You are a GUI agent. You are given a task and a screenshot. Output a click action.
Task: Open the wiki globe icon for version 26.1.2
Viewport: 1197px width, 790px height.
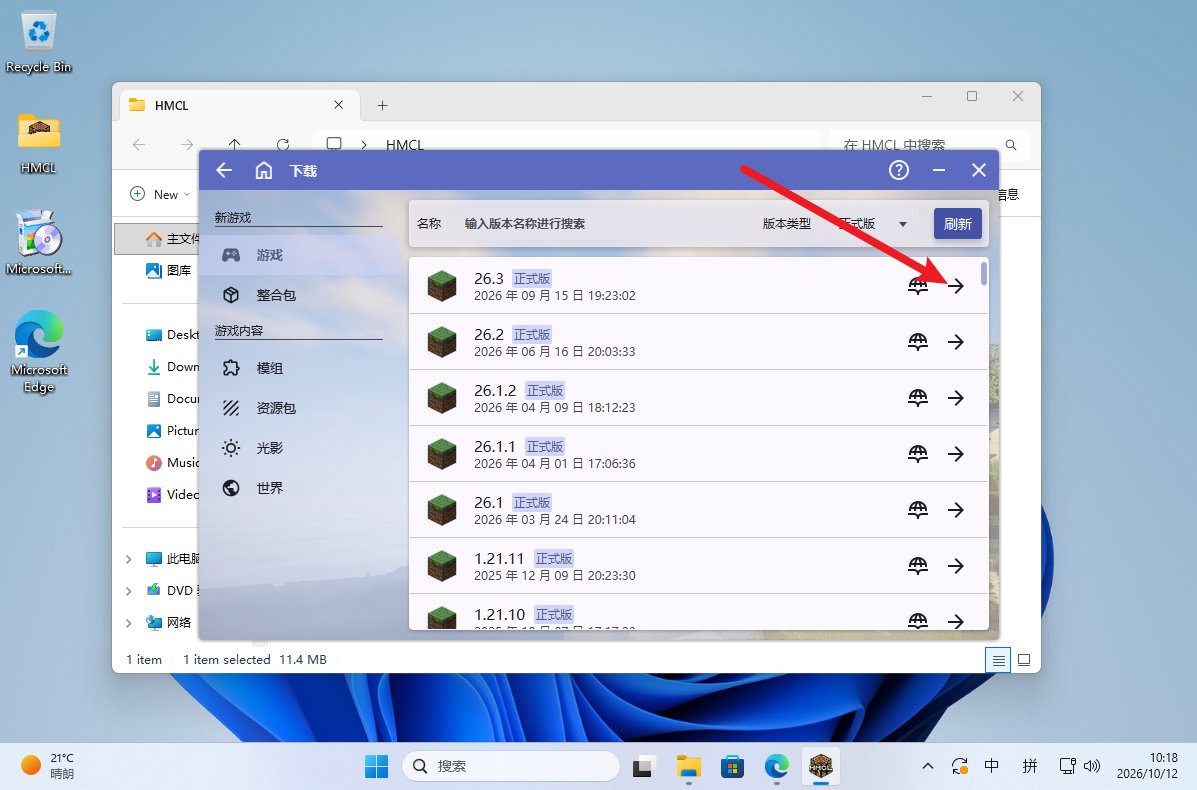click(918, 398)
